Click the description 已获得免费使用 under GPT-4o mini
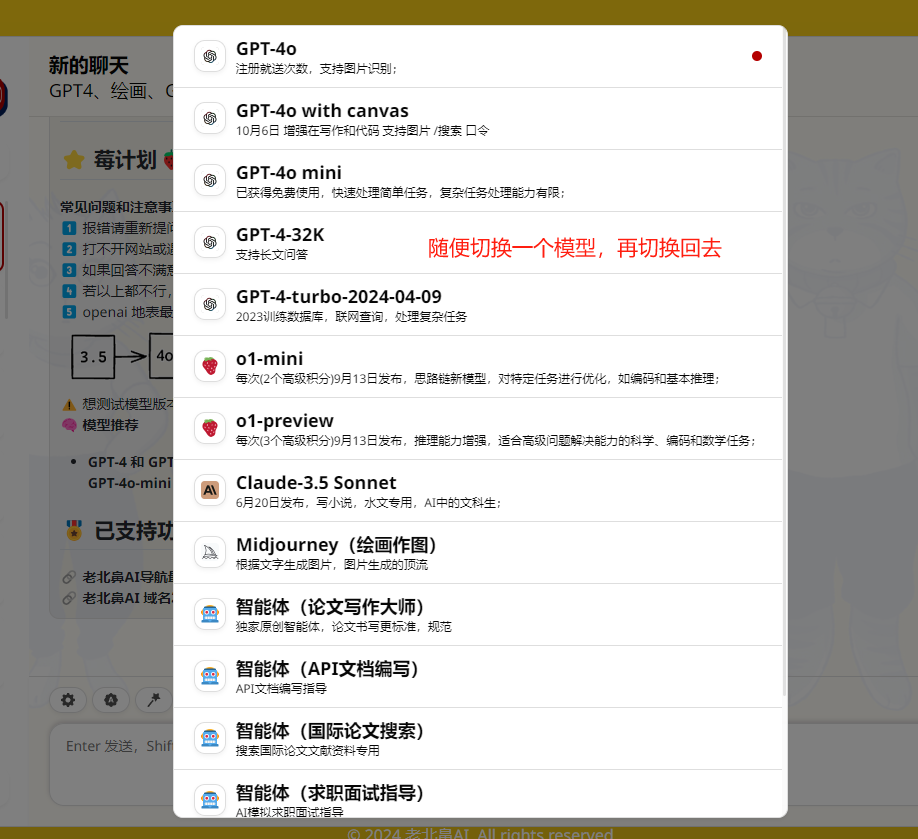918x839 pixels. [400, 193]
